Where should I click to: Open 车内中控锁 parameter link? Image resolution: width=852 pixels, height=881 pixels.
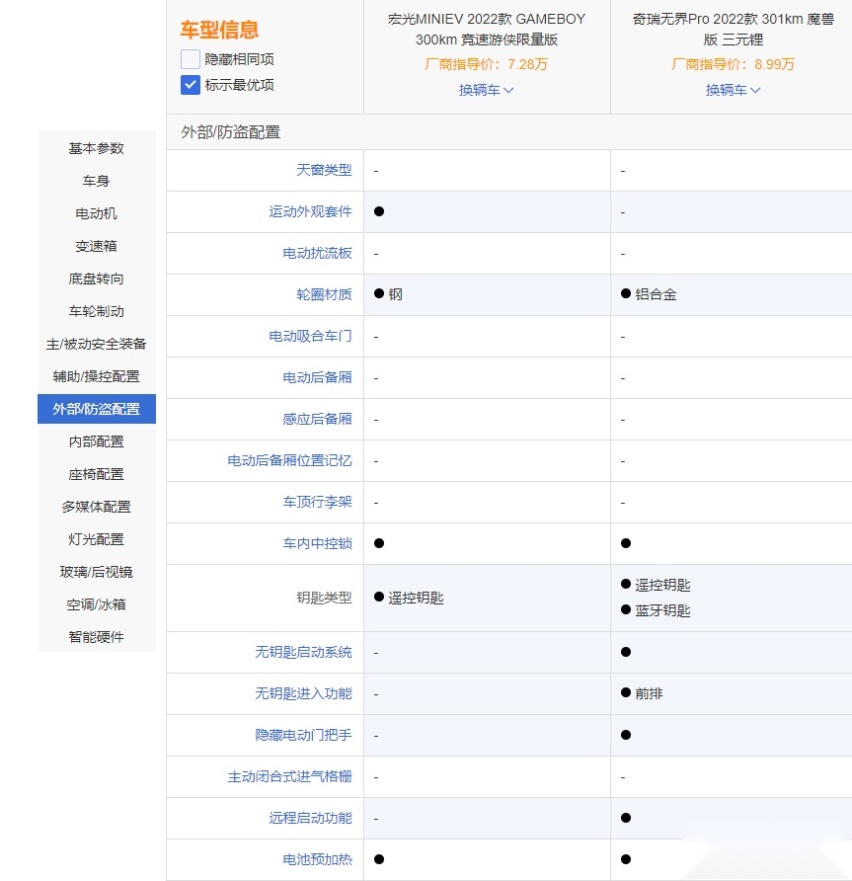point(317,543)
